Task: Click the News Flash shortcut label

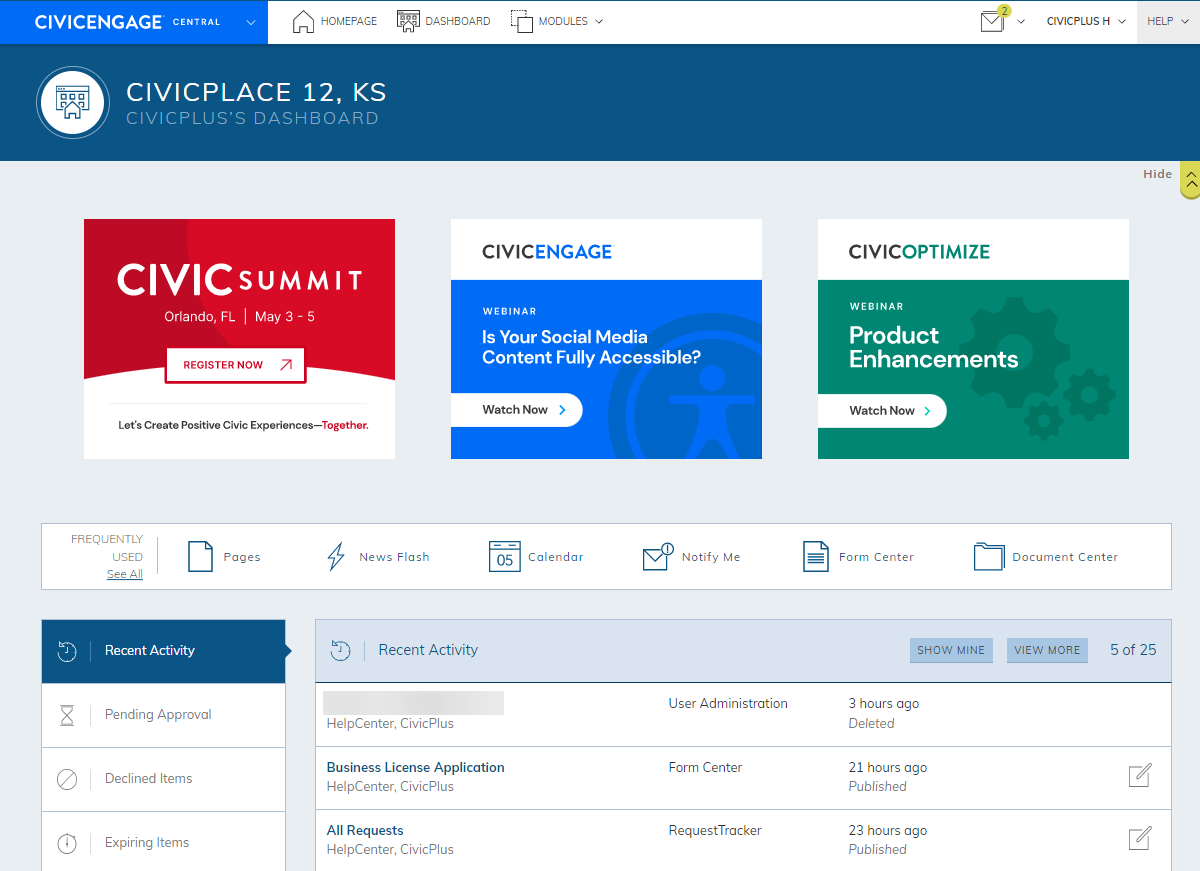Action: (394, 557)
